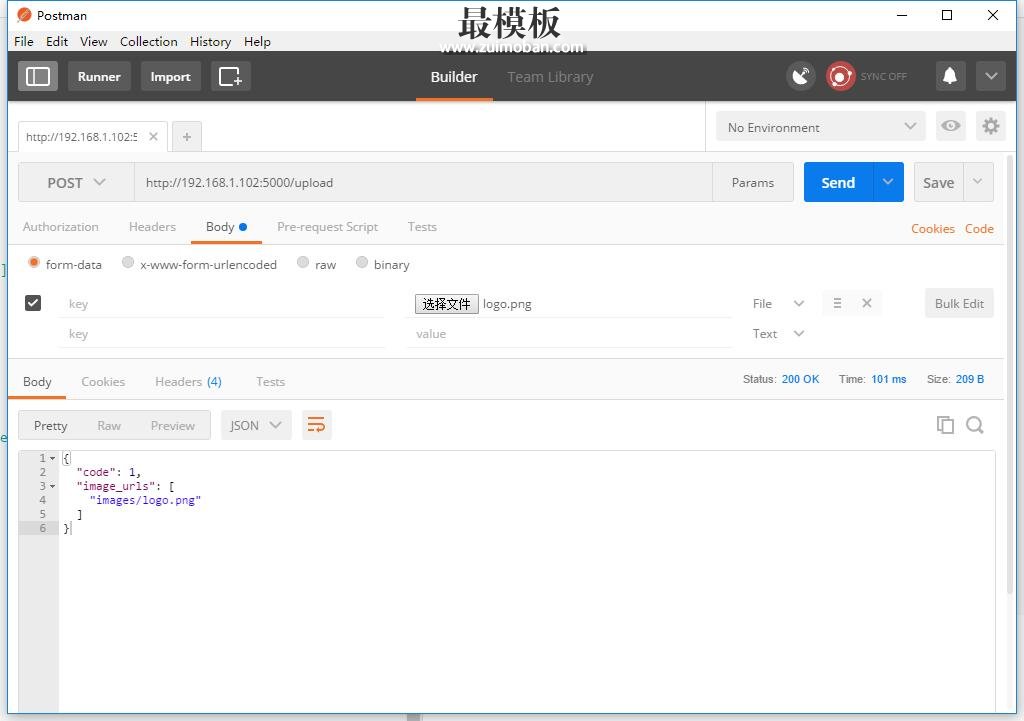Image resolution: width=1024 pixels, height=721 pixels.
Task: Open request Headers tab
Action: [x=152, y=227]
